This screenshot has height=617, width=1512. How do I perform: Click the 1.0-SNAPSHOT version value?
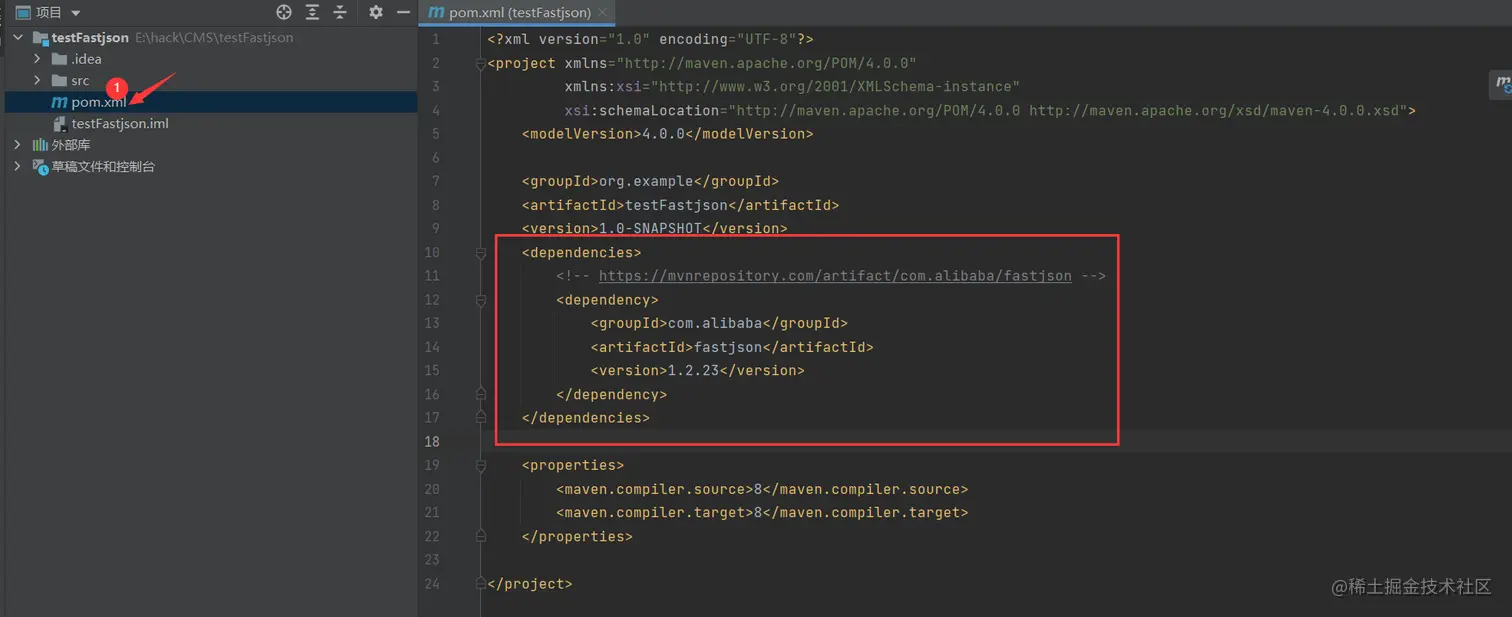pyautogui.click(x=650, y=228)
